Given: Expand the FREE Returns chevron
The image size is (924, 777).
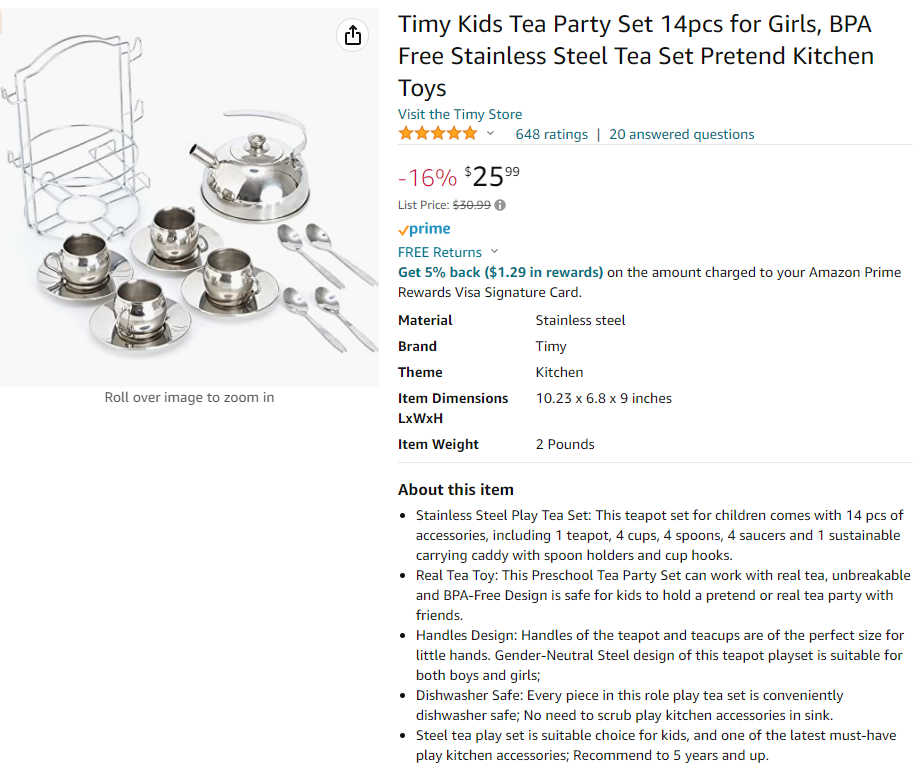Looking at the screenshot, I should pos(494,252).
